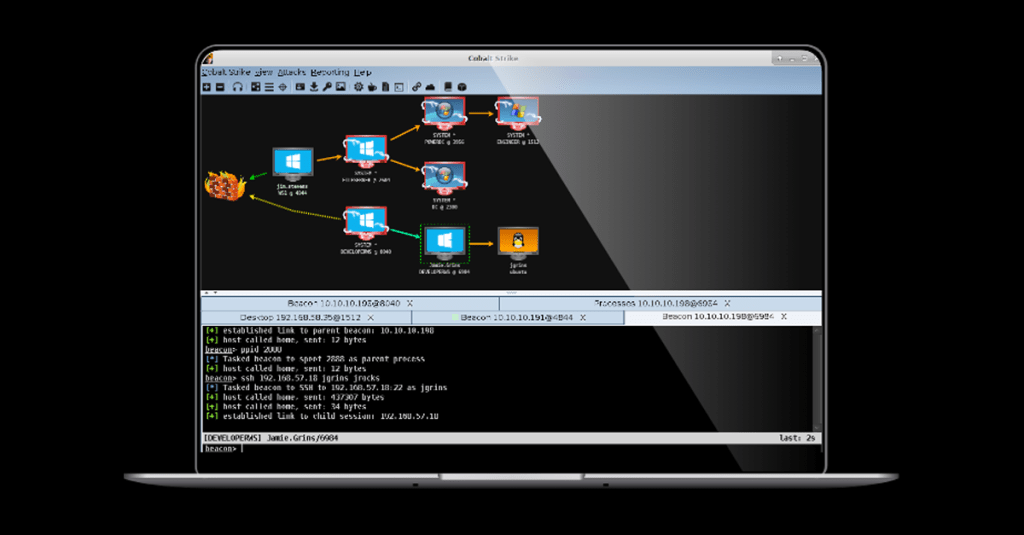Open the Attacks menu
Viewport: 1024px width, 535px height.
(x=291, y=72)
